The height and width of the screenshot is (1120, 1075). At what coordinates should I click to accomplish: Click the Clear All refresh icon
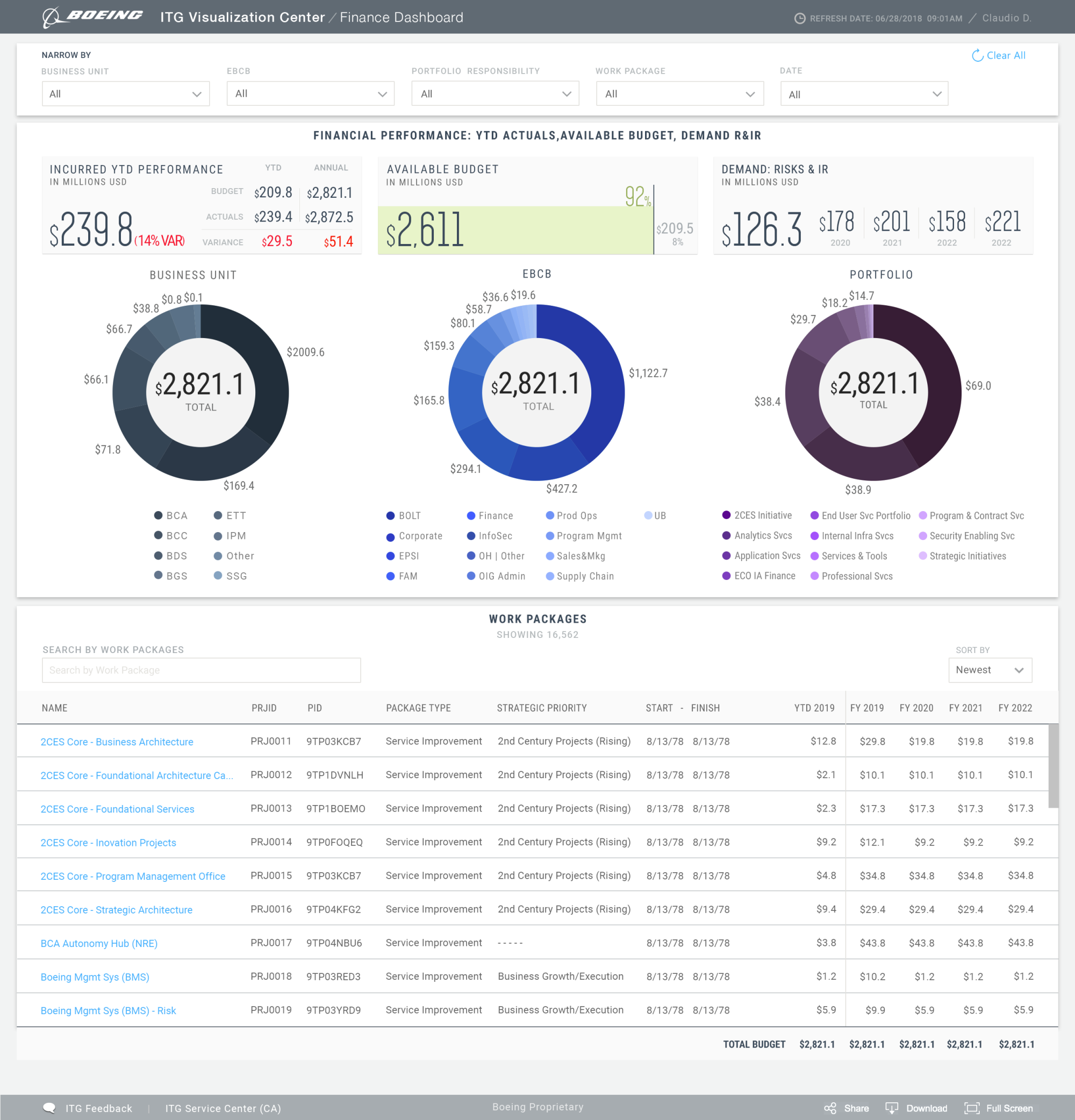tap(977, 55)
